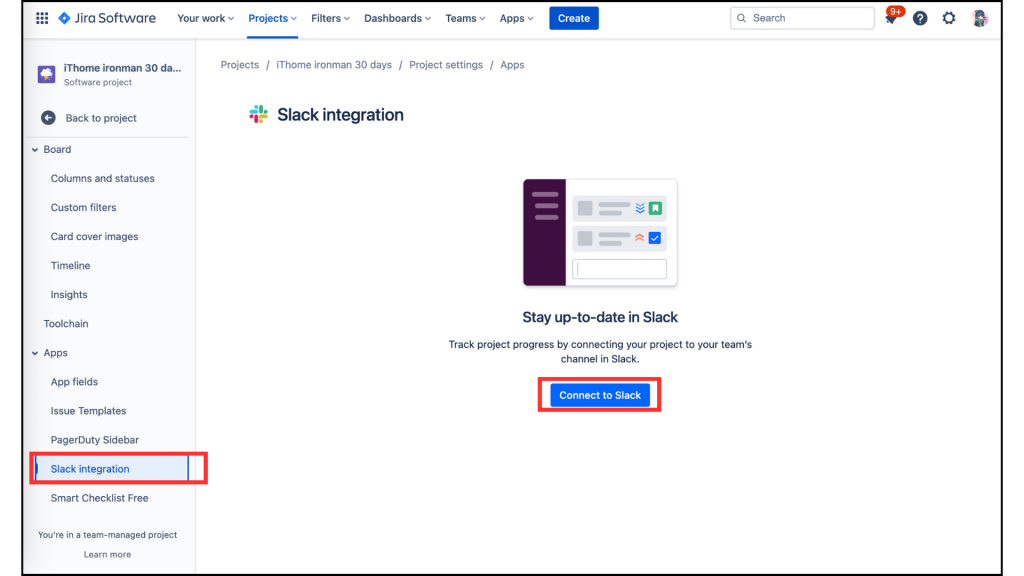Image resolution: width=1024 pixels, height=576 pixels.
Task: Click the Stay up-to-date in Slack heading
Action: tap(600, 317)
